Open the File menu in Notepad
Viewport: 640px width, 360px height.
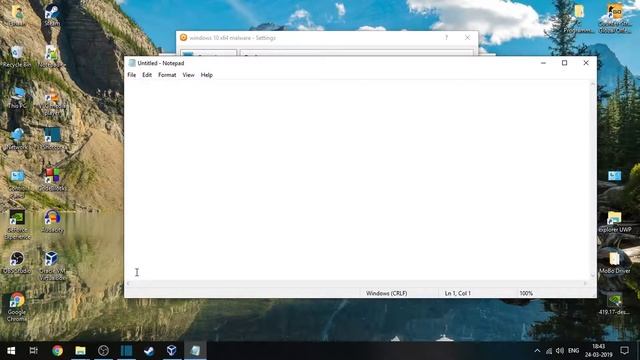point(131,75)
